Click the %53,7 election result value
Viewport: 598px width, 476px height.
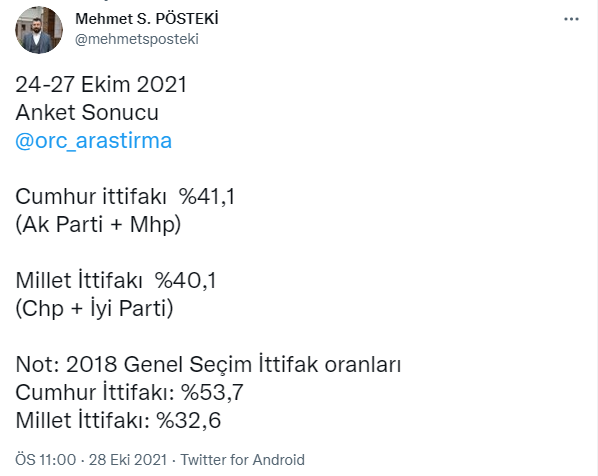(212, 392)
